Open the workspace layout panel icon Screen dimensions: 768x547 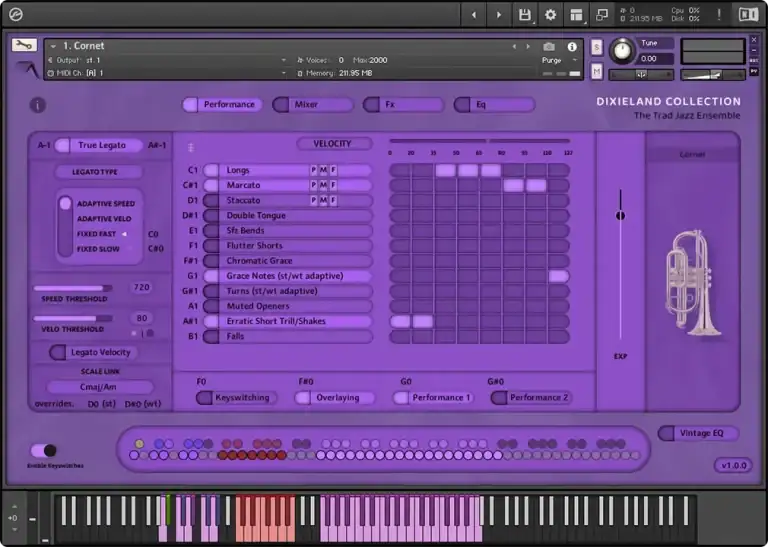[x=576, y=15]
